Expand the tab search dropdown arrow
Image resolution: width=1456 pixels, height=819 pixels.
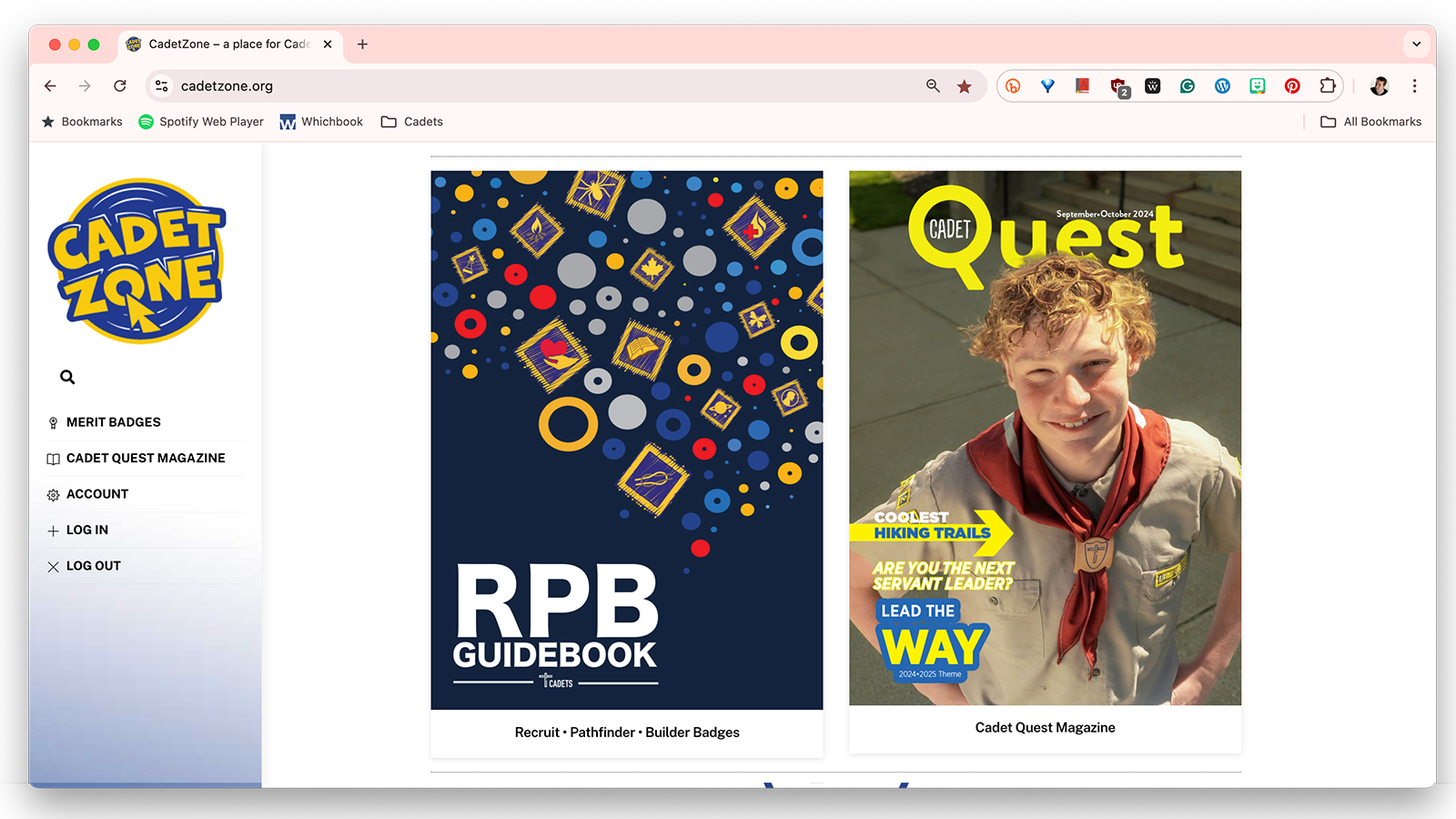pos(1416,44)
